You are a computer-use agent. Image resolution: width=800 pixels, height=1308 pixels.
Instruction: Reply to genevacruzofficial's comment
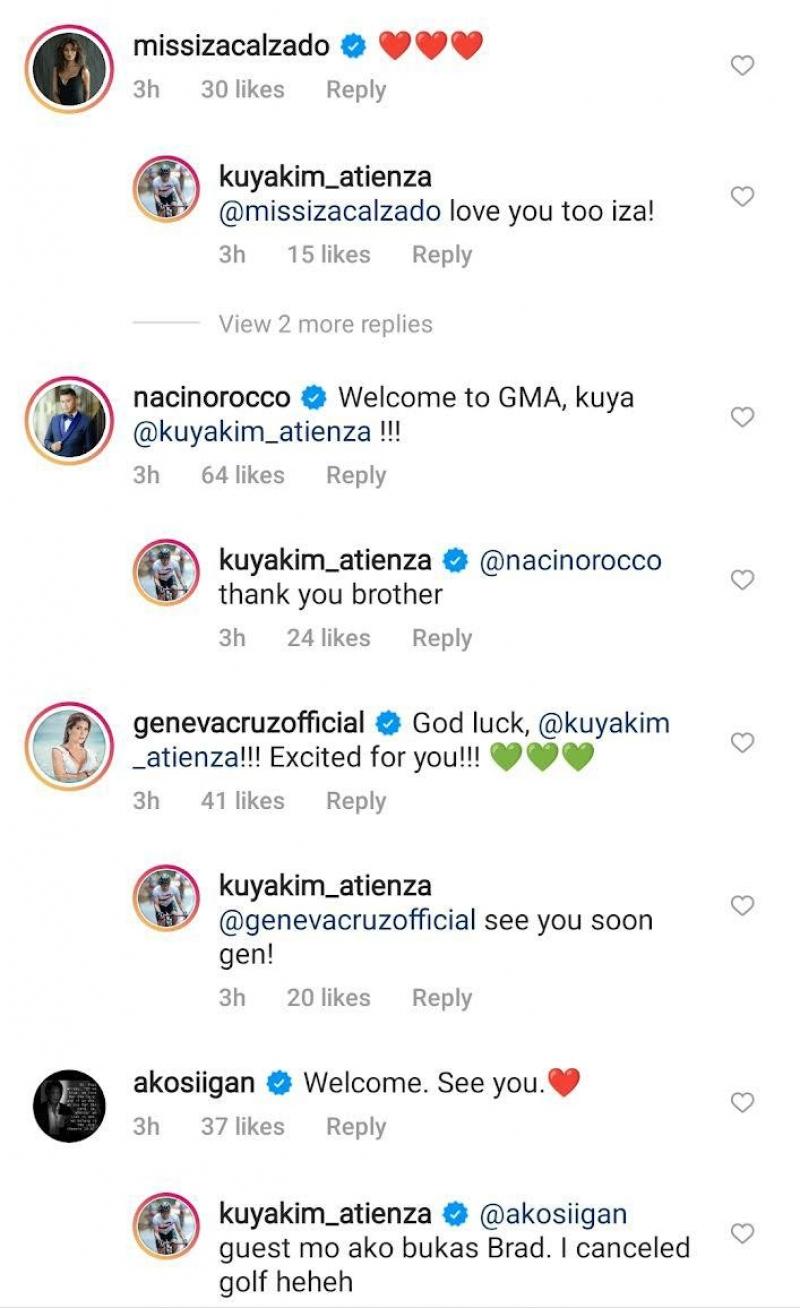pos(356,801)
